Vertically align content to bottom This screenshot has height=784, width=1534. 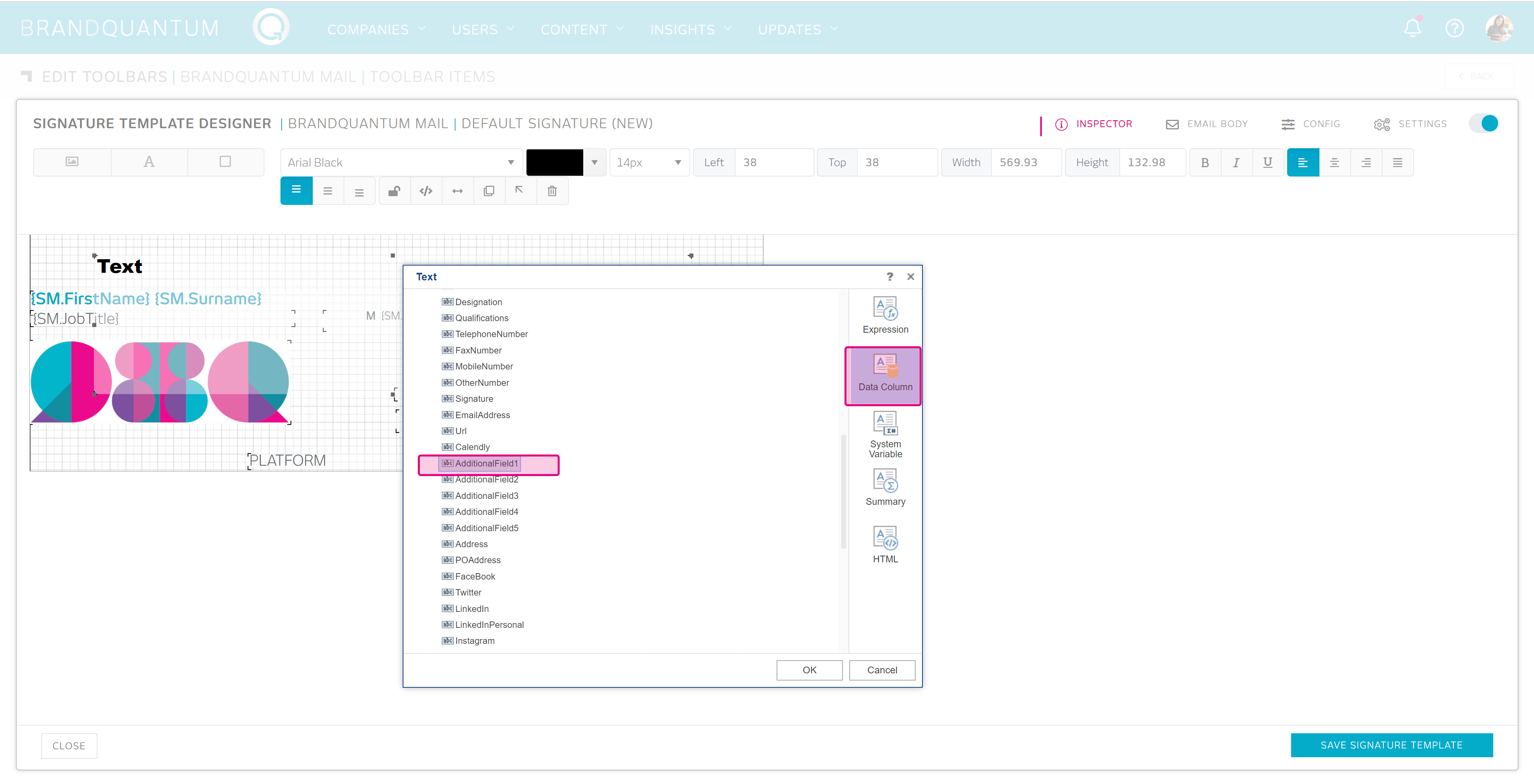pyautogui.click(x=359, y=191)
